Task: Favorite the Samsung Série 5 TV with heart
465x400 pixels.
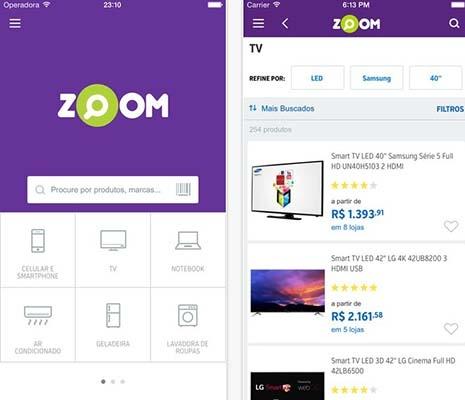Action: pyautogui.click(x=451, y=226)
